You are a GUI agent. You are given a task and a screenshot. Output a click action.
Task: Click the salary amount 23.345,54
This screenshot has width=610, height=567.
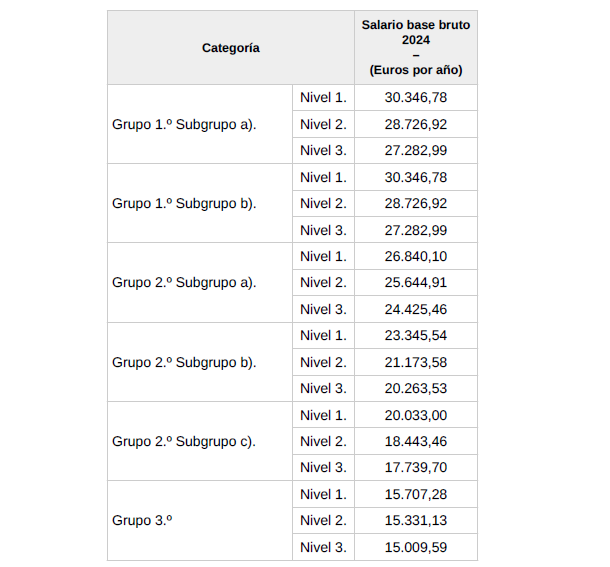415,335
